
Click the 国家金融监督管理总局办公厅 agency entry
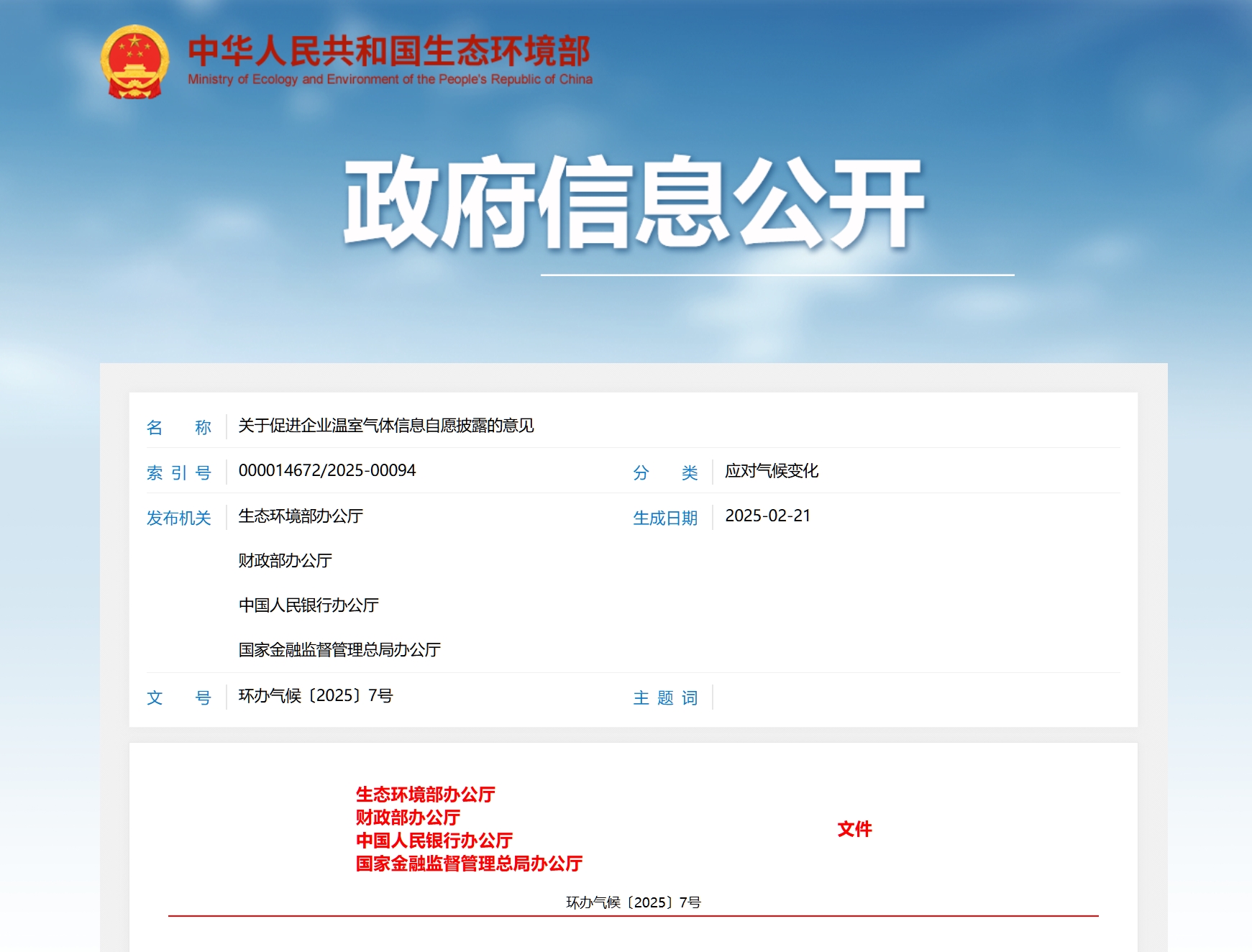click(x=339, y=649)
